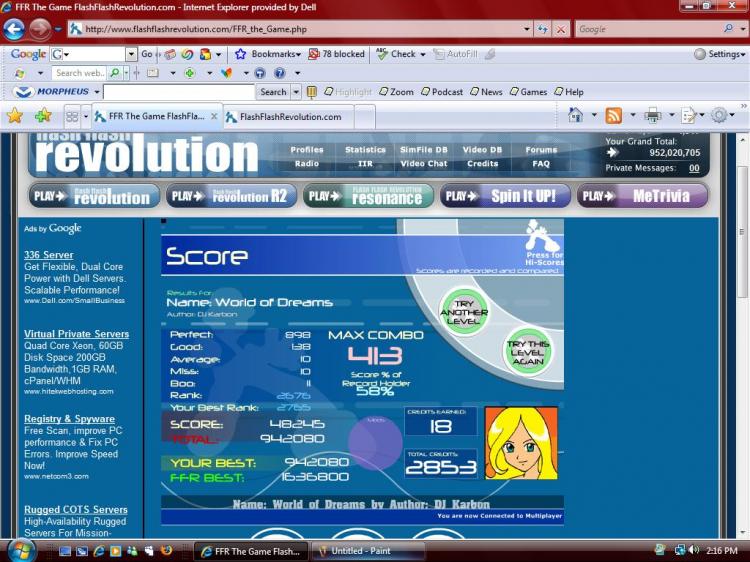Go back with the browser Back arrow
The width and height of the screenshot is (750, 562).
pyautogui.click(x=14, y=29)
